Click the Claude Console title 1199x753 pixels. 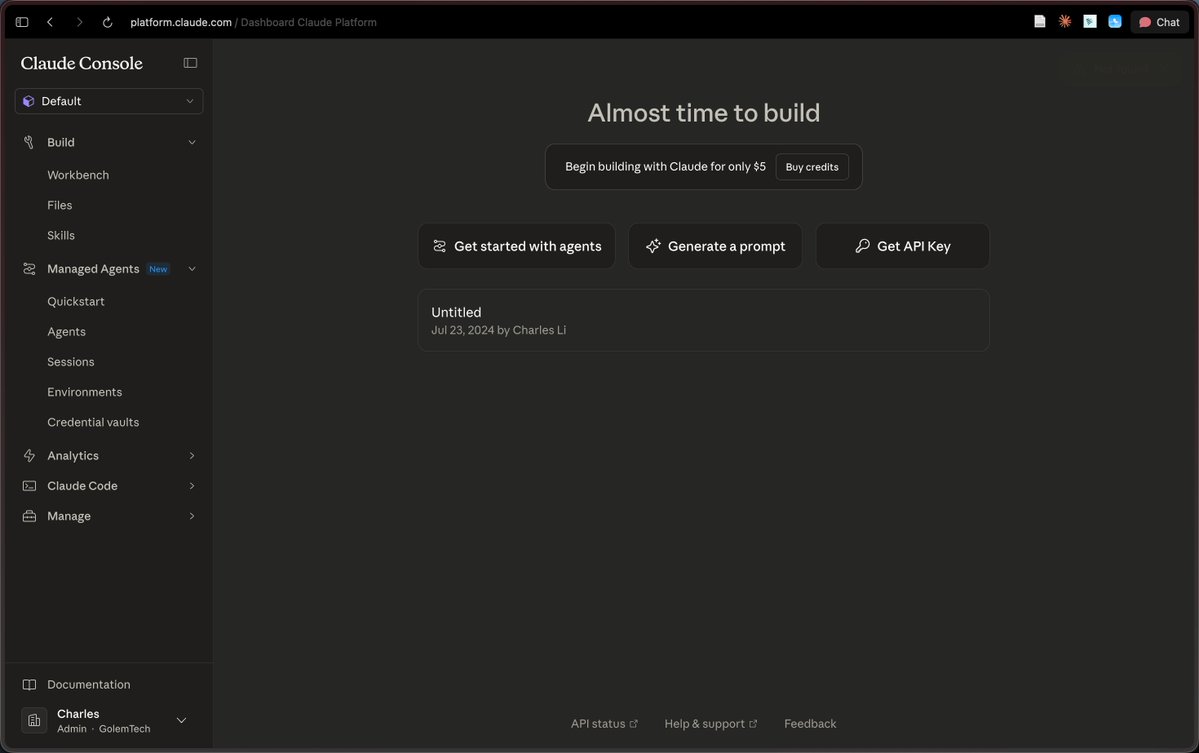click(x=82, y=63)
